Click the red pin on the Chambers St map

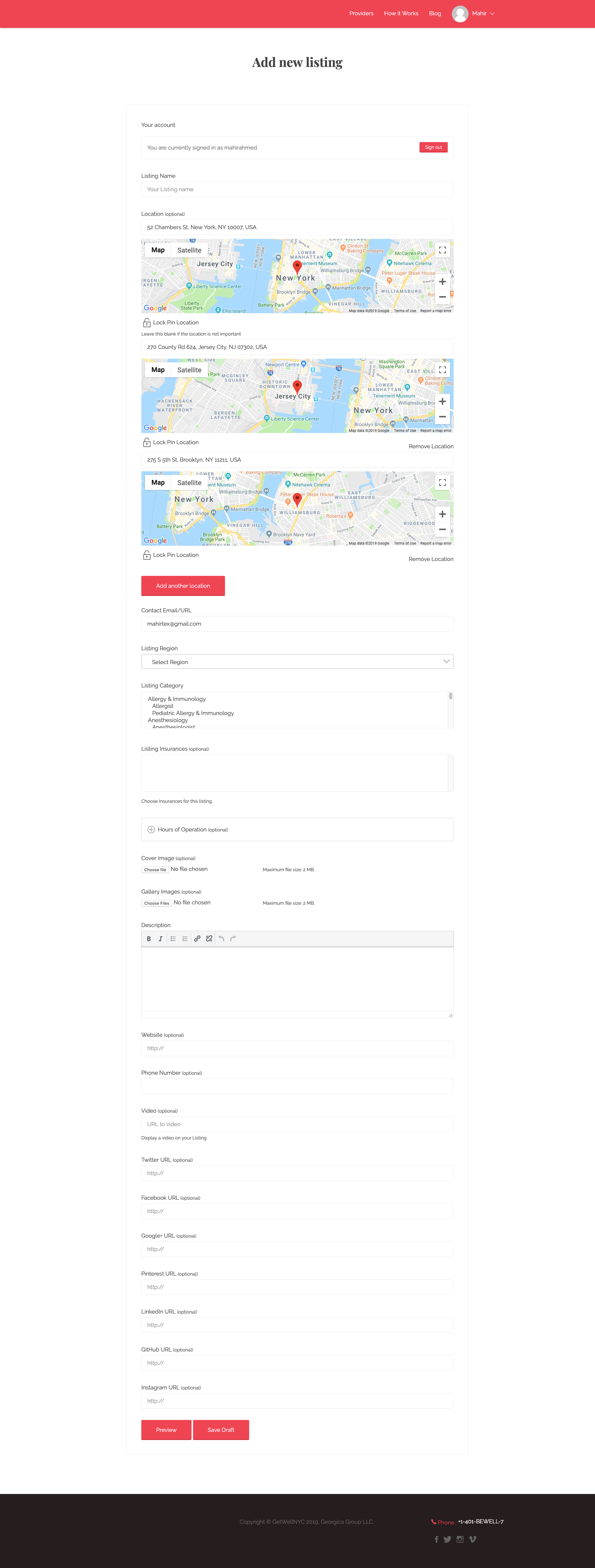pos(297,267)
